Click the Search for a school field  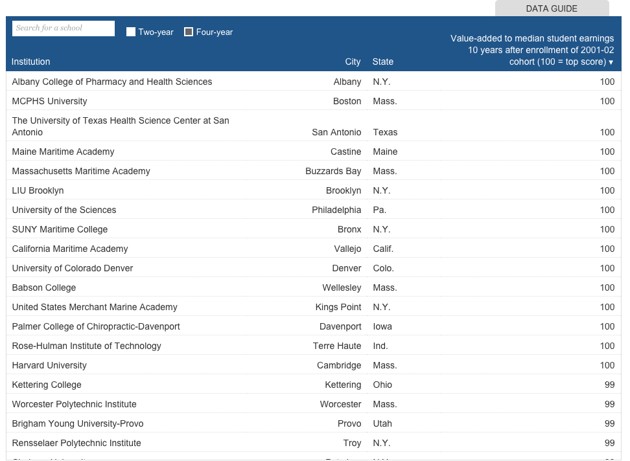63,28
